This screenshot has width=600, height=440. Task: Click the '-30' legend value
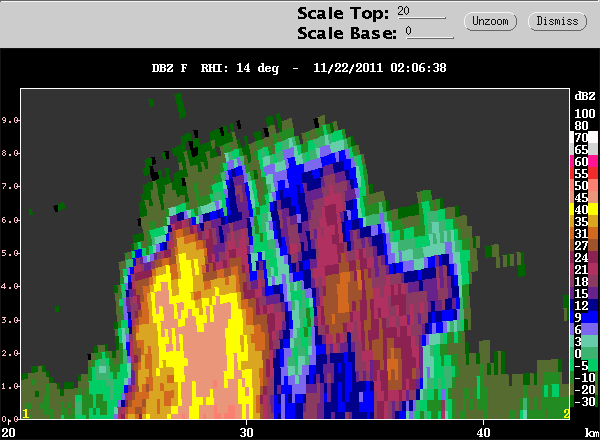pos(585,401)
